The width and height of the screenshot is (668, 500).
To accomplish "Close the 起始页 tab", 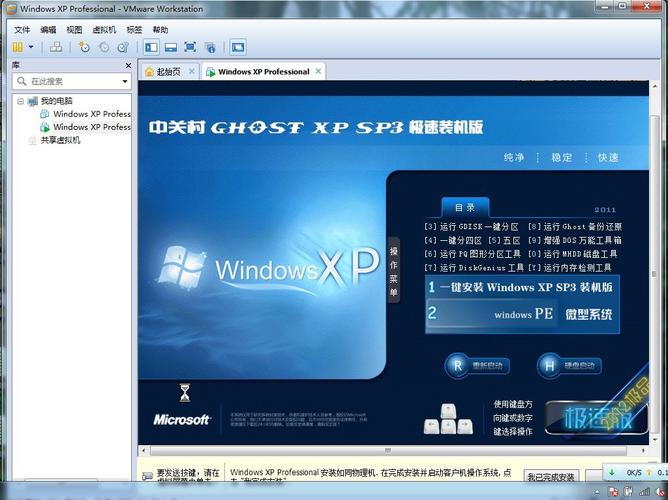I will [x=192, y=71].
